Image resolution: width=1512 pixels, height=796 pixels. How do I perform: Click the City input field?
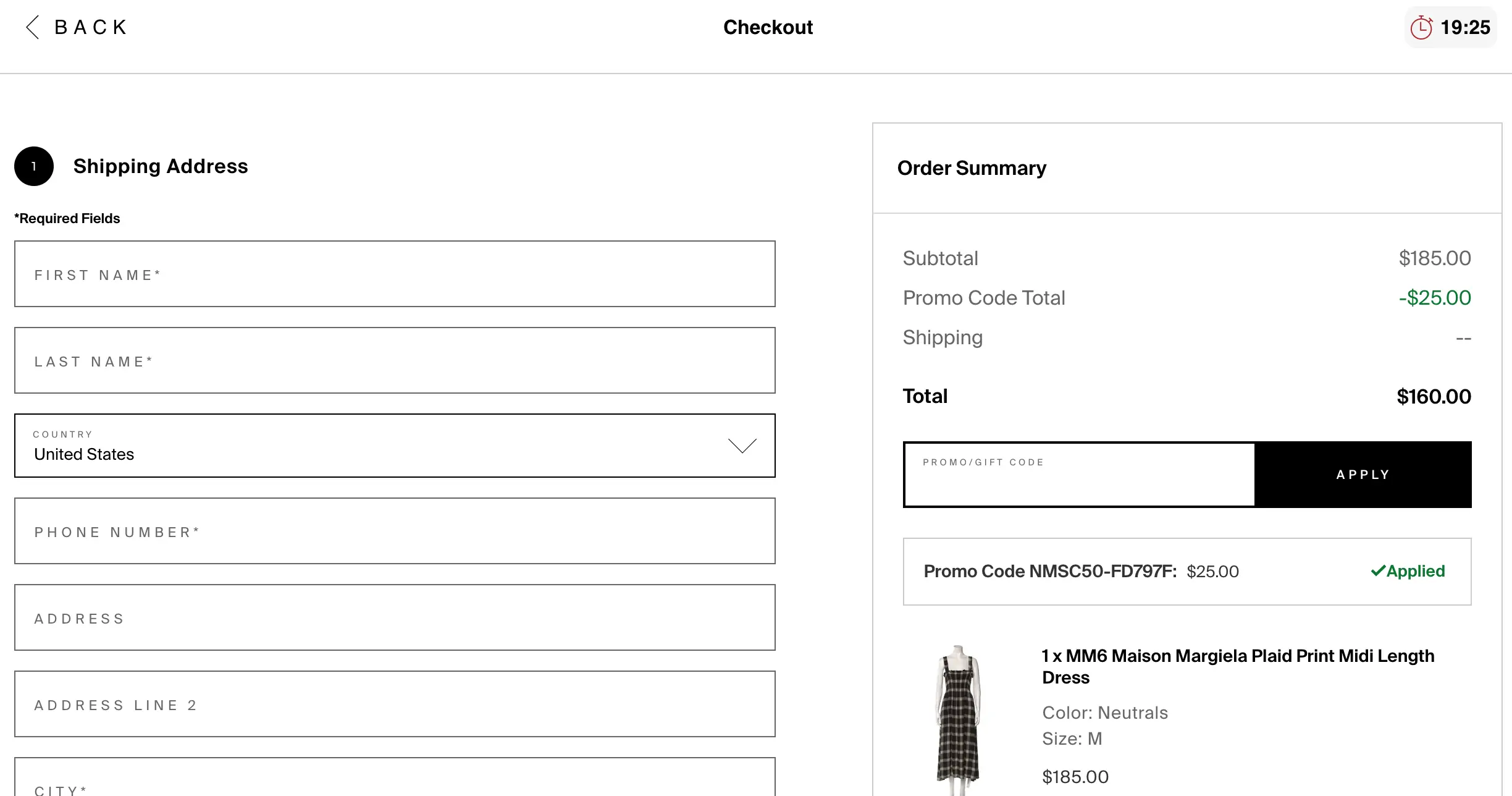[x=395, y=782]
